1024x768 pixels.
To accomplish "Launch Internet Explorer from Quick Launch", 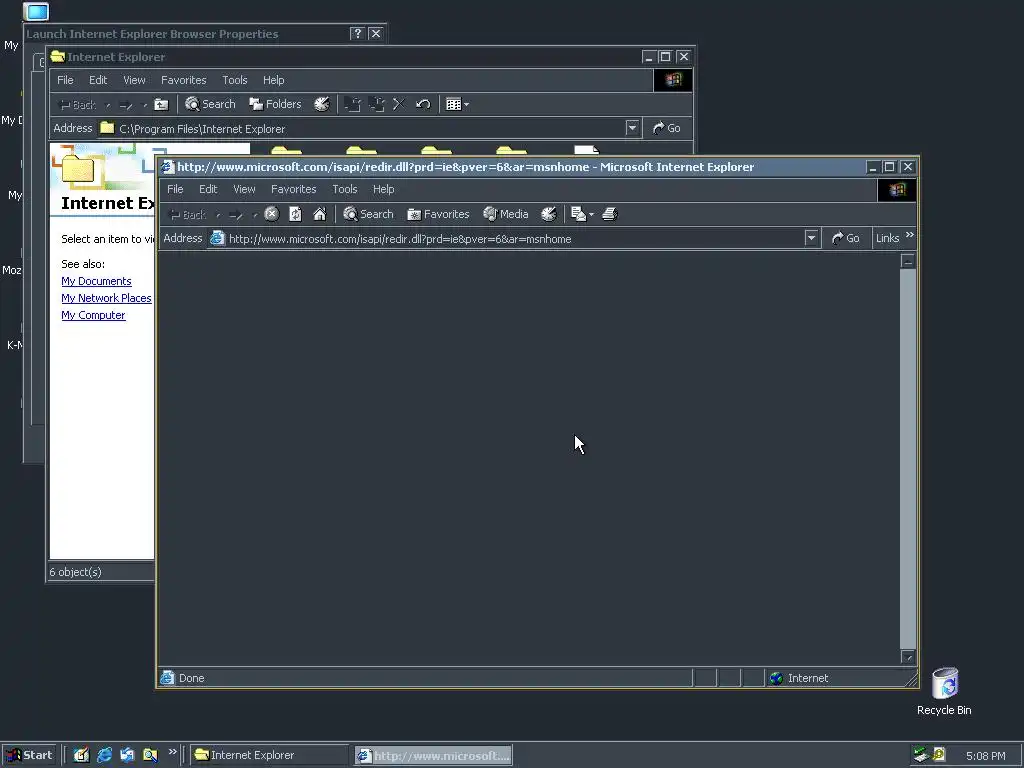I will tap(104, 755).
